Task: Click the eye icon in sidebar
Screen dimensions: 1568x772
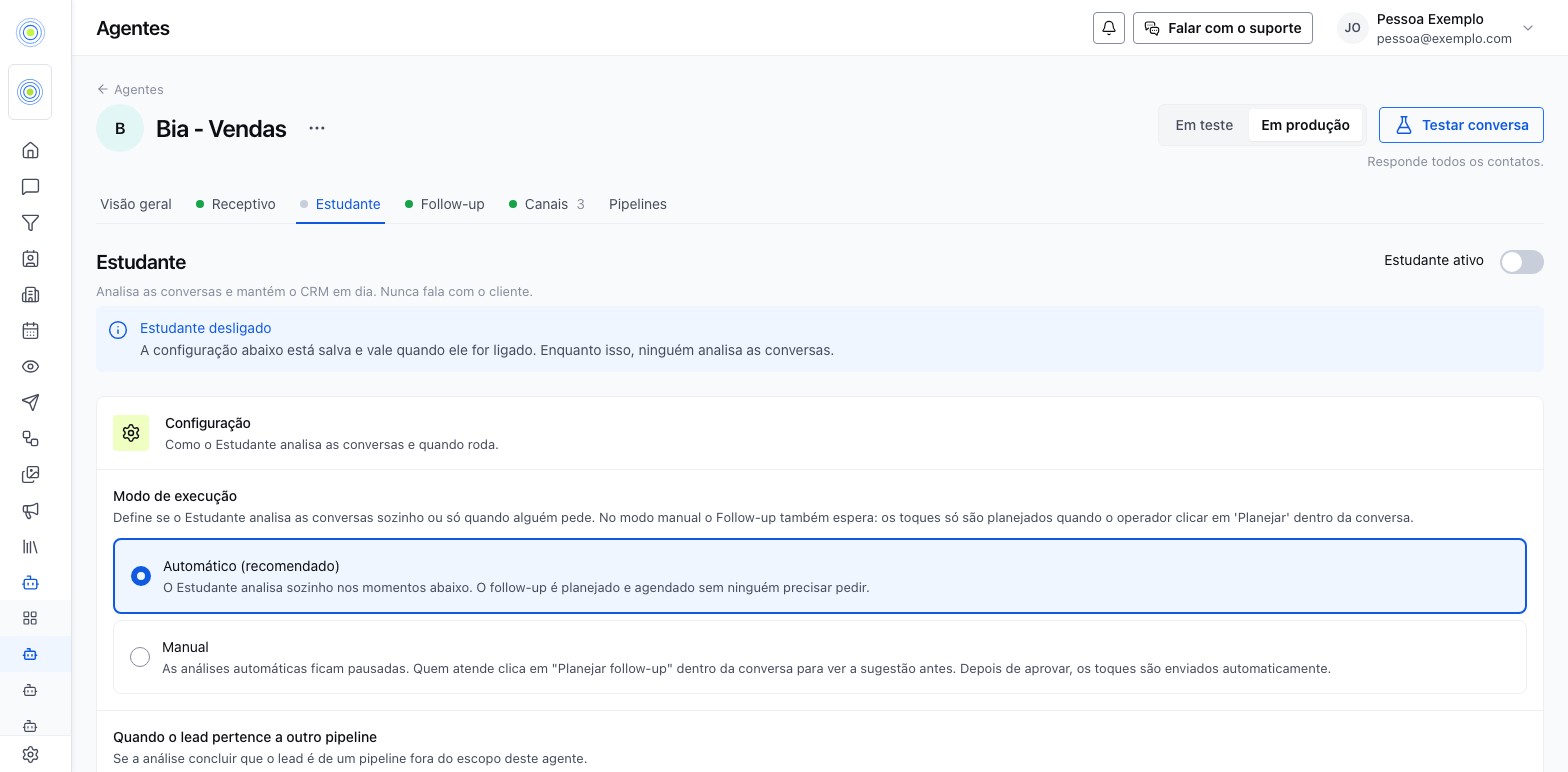Action: (x=30, y=367)
